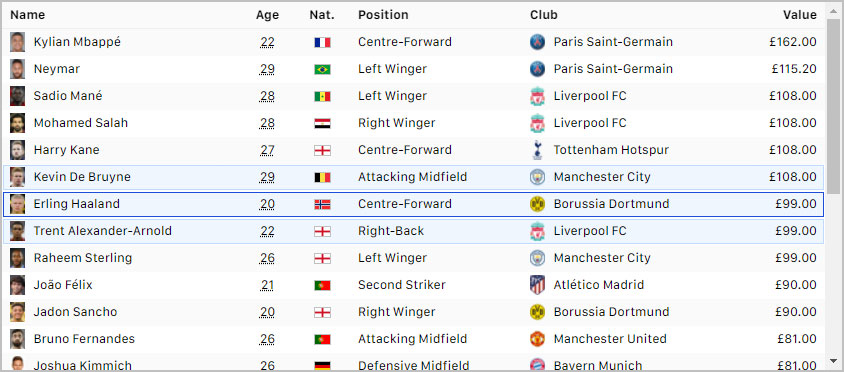Click the Liverpool FC crest beside Sadio Mané
Viewport: 844px width, 372px height.
(537, 96)
